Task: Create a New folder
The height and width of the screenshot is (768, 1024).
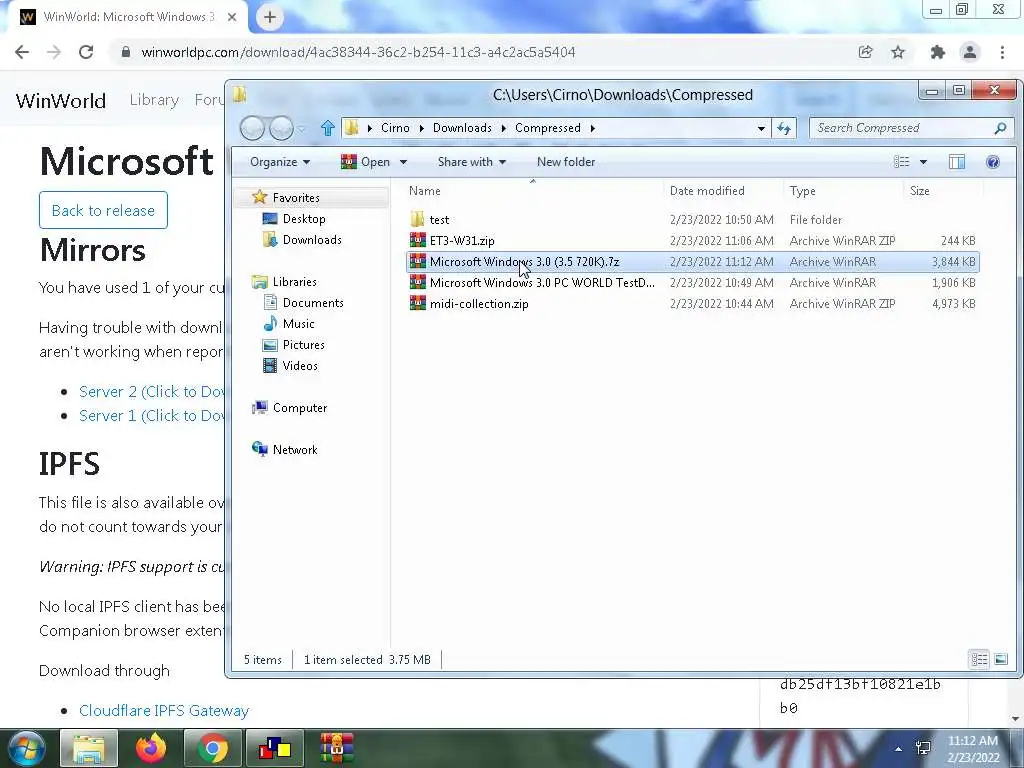Action: [566, 162]
